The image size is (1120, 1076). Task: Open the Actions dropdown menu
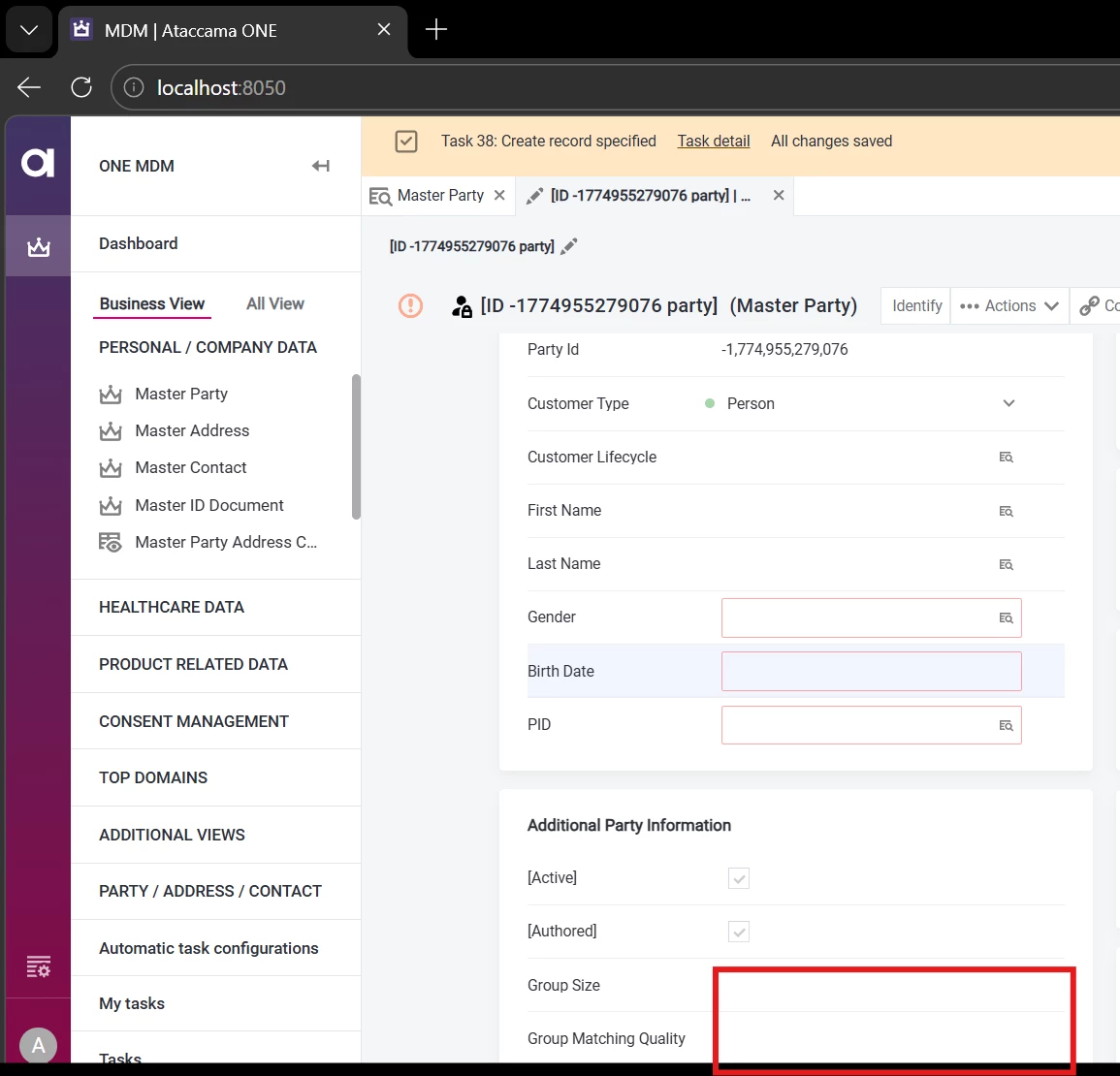(1008, 305)
